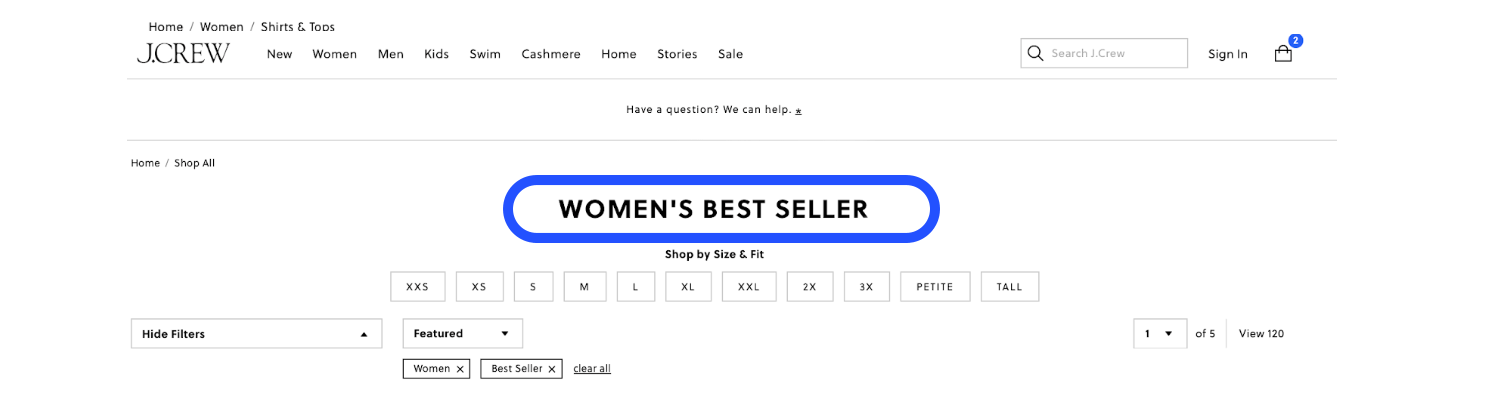The height and width of the screenshot is (407, 1489).
Task: Click clear all filters link
Action: (x=592, y=369)
